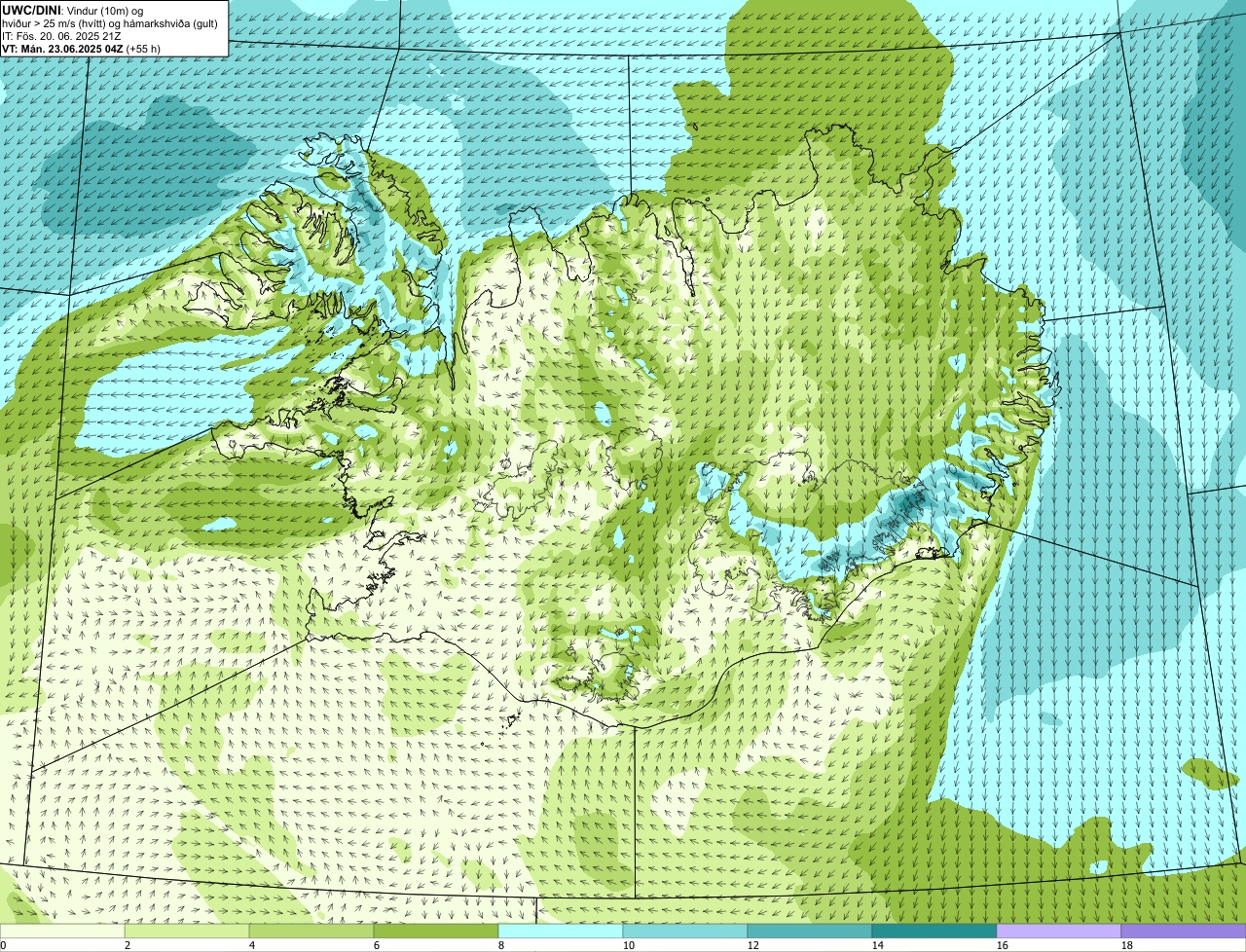Click the '16' tick label on the scale

click(x=1003, y=945)
